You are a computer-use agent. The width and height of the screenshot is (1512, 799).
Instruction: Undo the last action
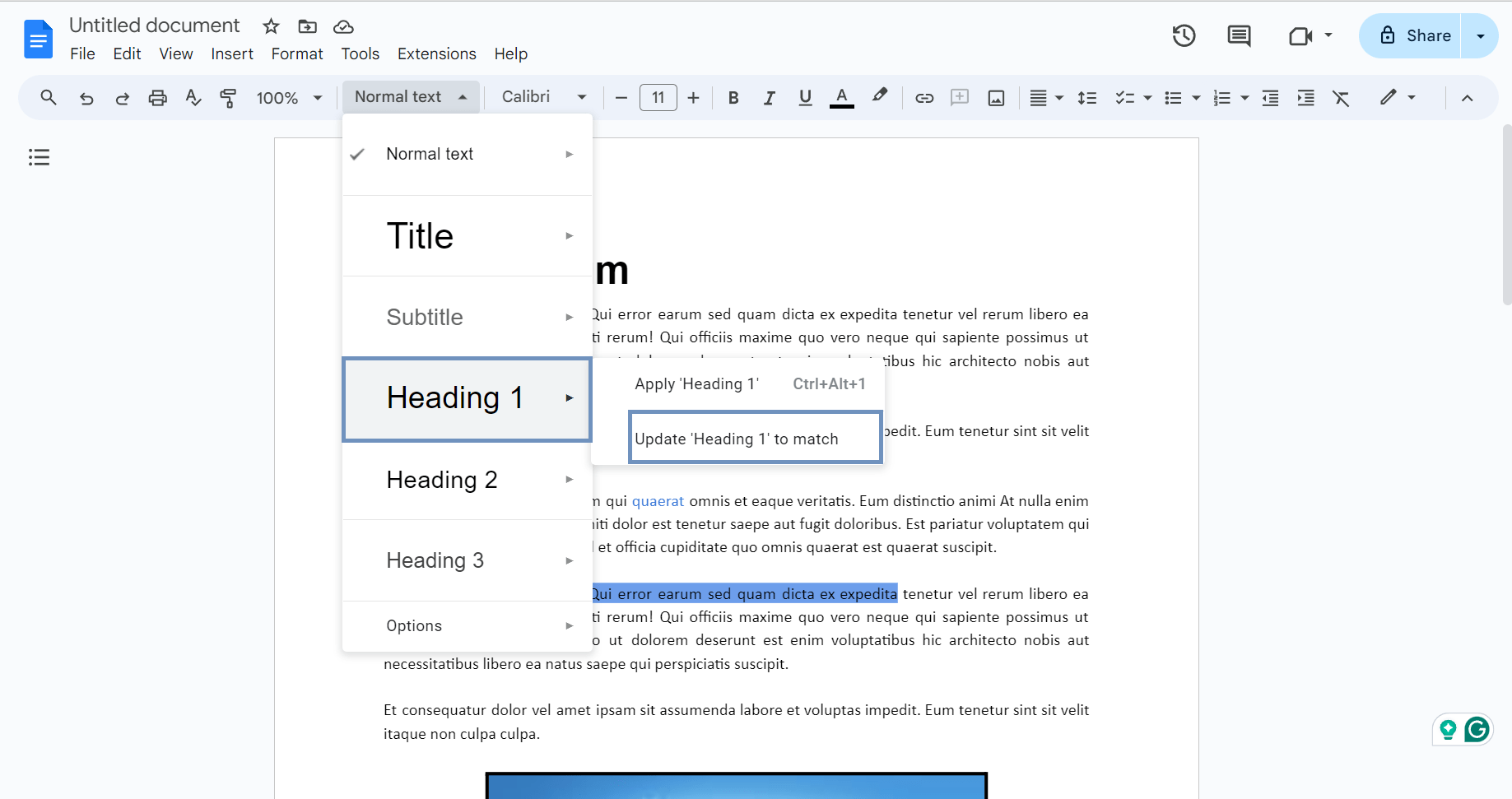coord(86,97)
